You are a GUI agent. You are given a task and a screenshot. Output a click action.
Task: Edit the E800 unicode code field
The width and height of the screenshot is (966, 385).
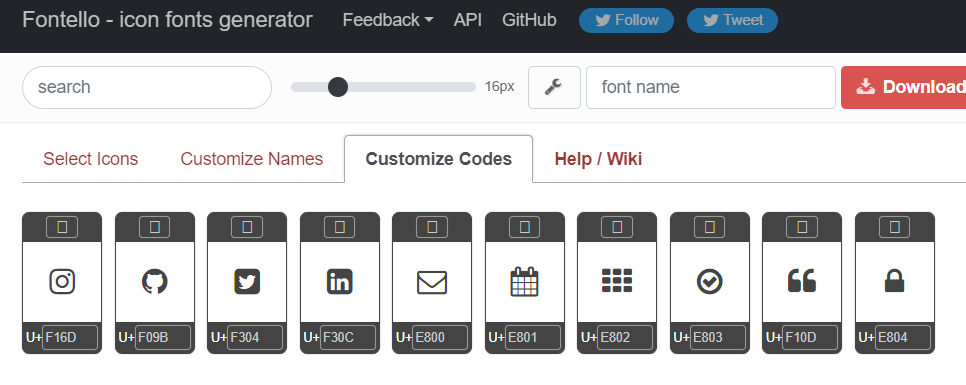(x=440, y=338)
